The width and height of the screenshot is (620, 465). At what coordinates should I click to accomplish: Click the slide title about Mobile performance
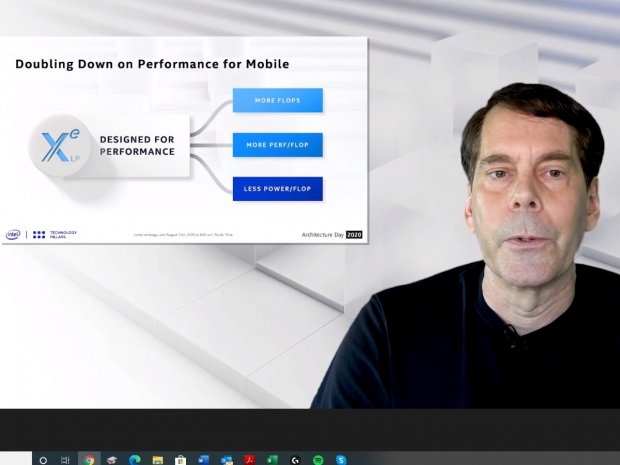click(152, 64)
